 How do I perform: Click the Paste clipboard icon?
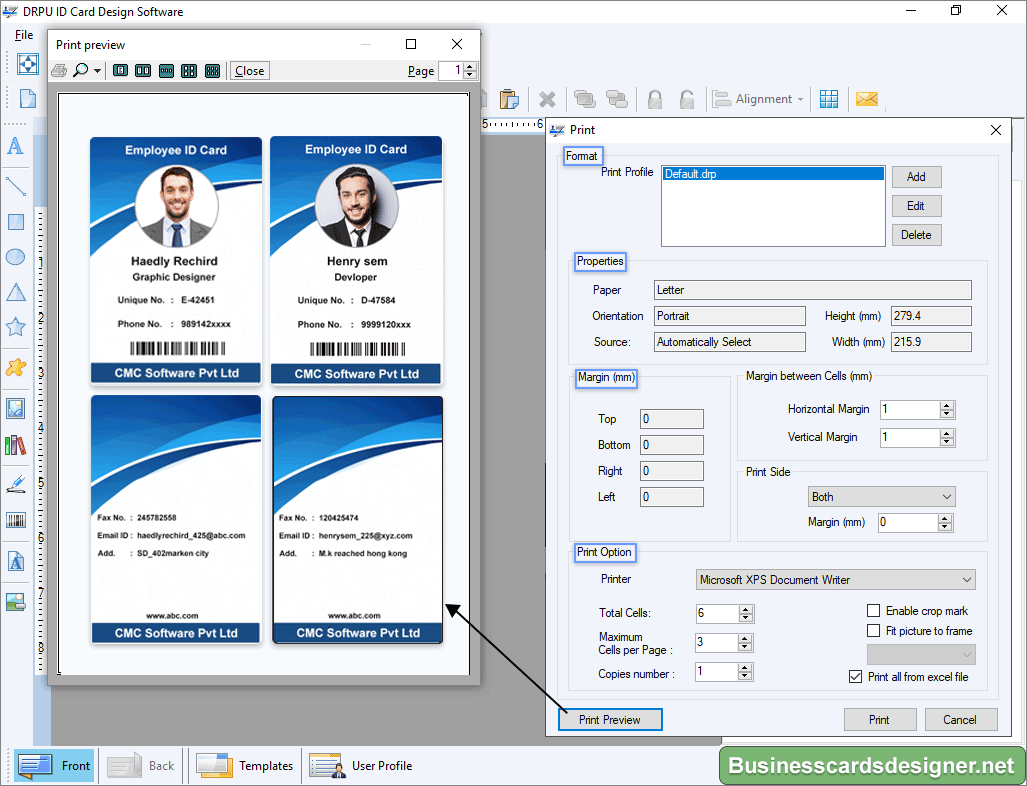click(509, 99)
